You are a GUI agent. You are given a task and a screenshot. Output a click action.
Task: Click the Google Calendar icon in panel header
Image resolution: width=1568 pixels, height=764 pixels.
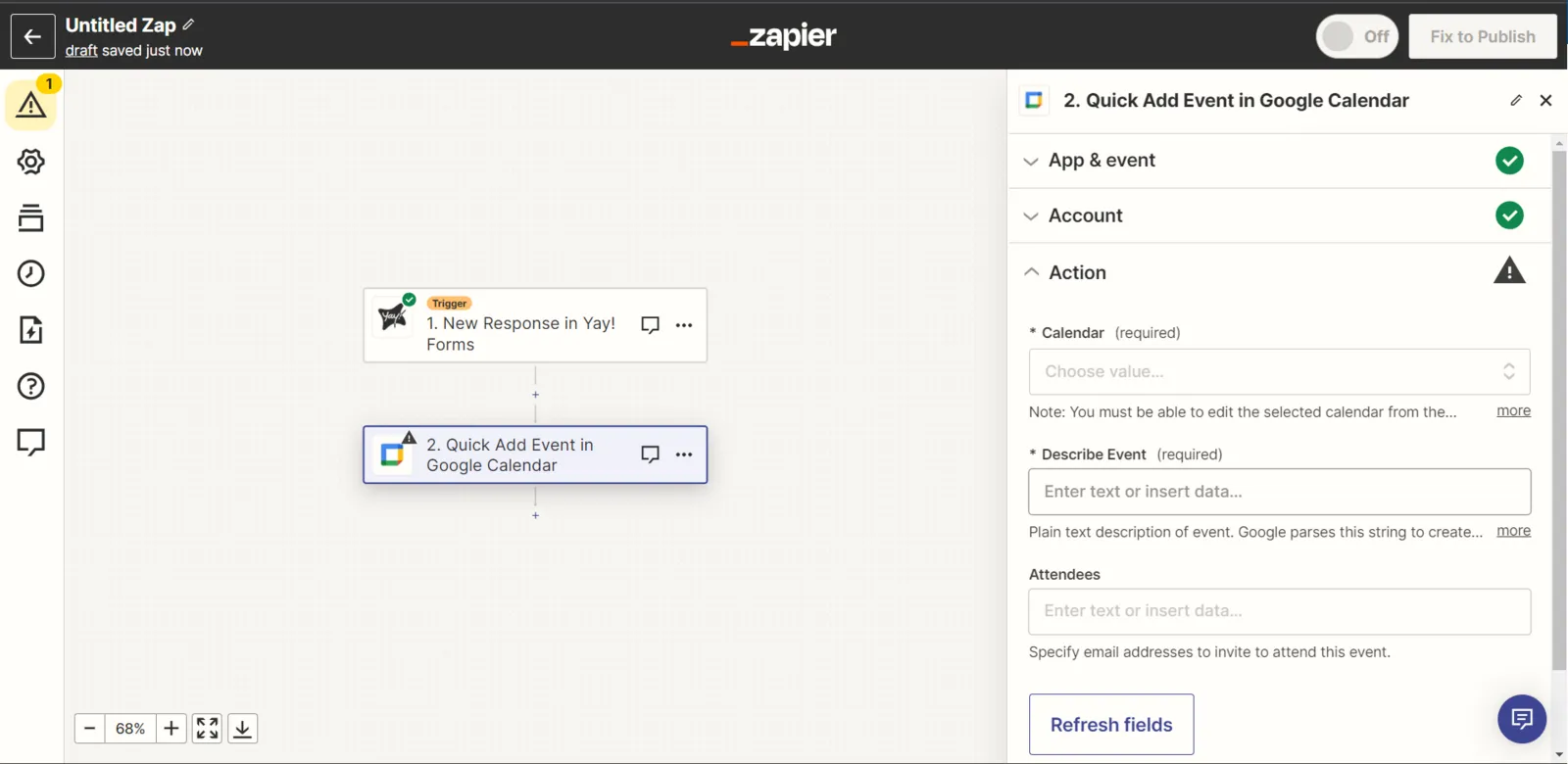point(1034,100)
